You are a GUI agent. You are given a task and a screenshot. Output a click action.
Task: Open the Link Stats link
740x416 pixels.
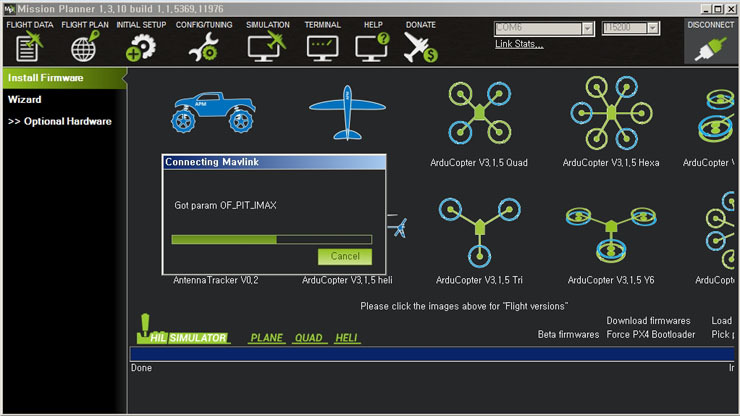pos(519,44)
